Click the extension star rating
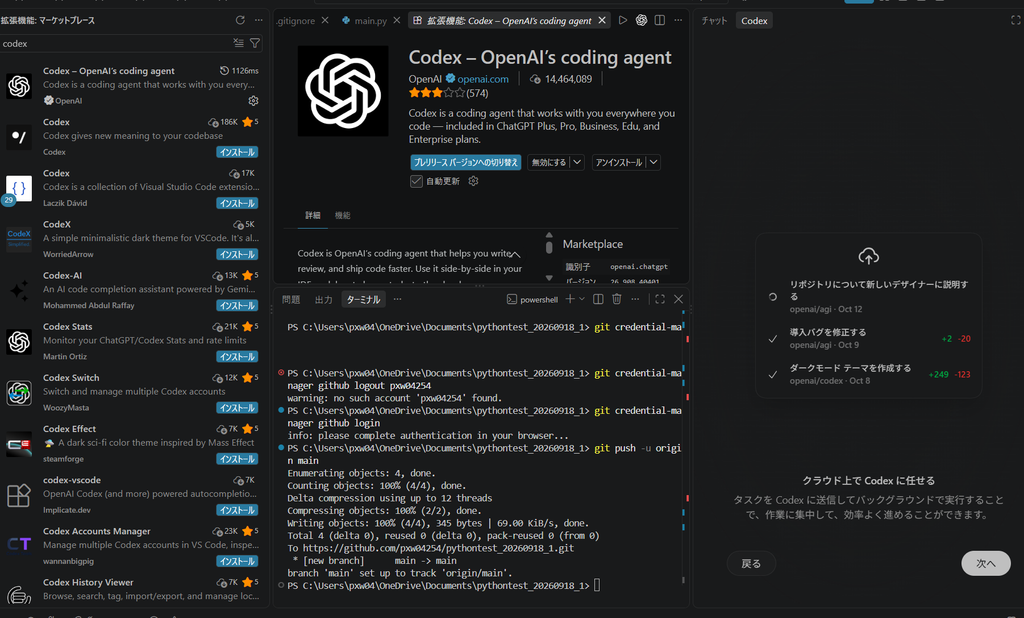The width and height of the screenshot is (1024, 618). (437, 93)
